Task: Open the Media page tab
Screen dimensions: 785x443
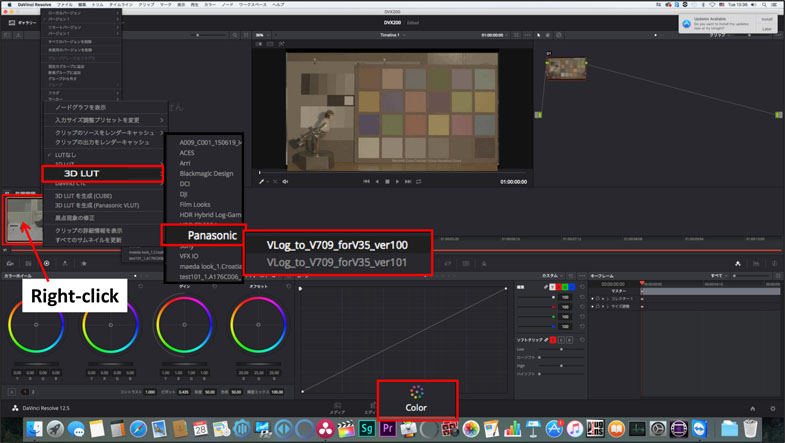Action: tap(337, 408)
